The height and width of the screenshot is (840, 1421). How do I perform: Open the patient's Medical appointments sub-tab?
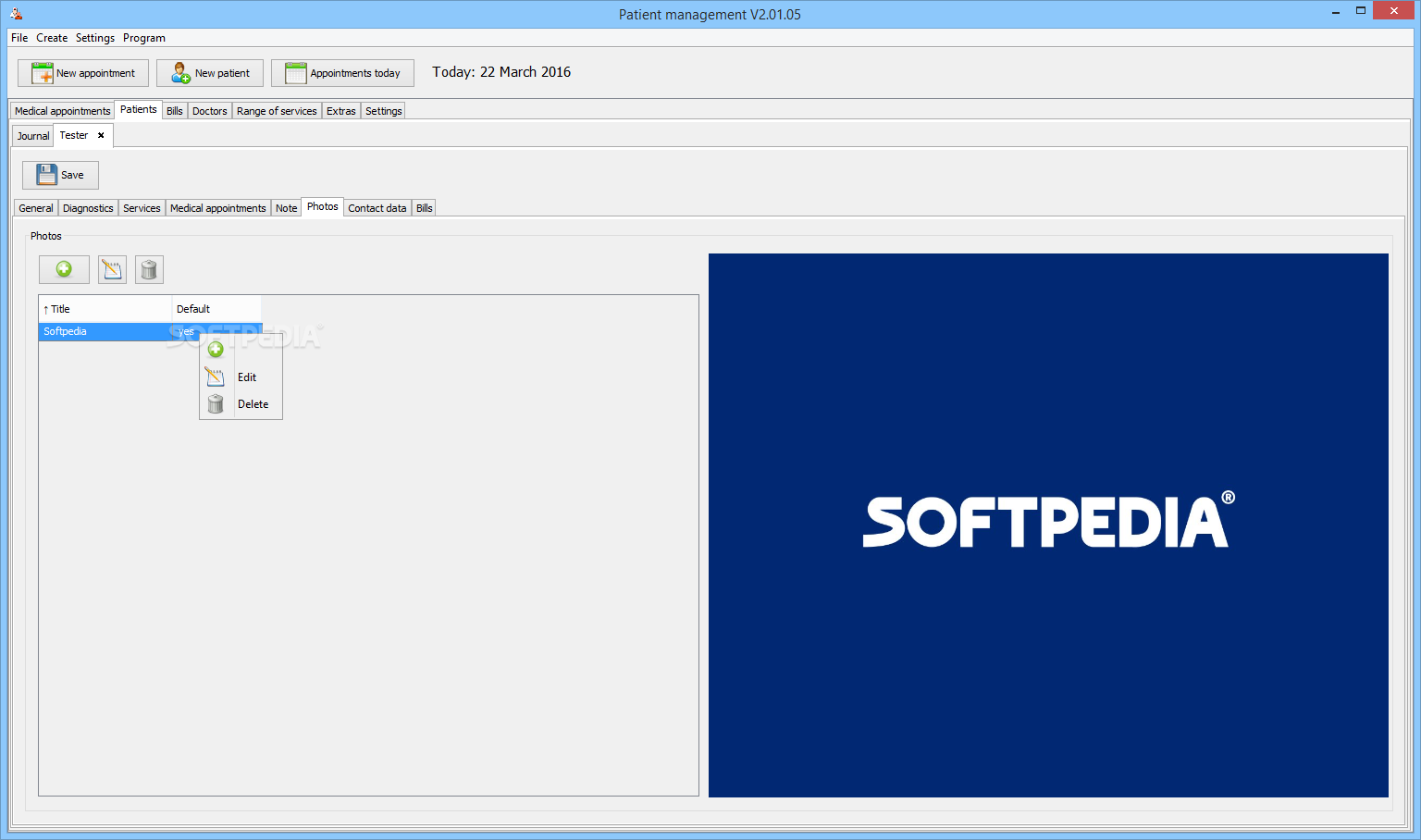[x=217, y=208]
